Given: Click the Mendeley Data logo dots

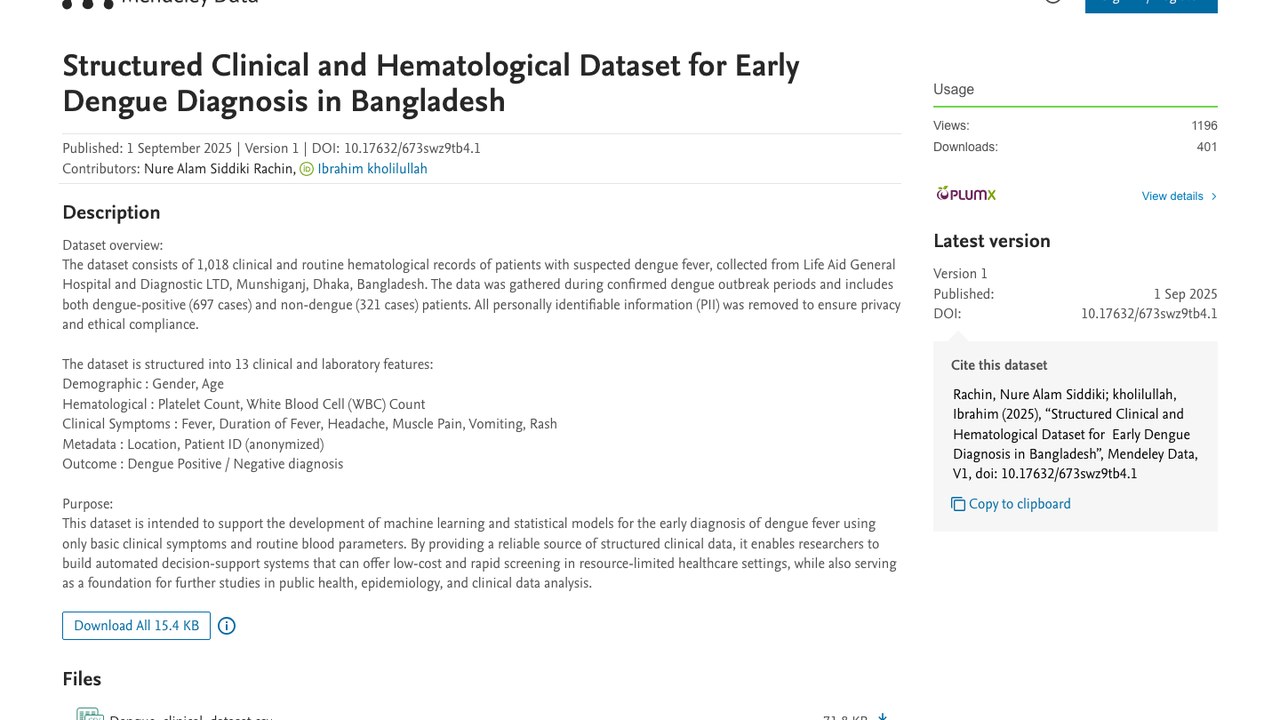Looking at the screenshot, I should coord(88,3).
